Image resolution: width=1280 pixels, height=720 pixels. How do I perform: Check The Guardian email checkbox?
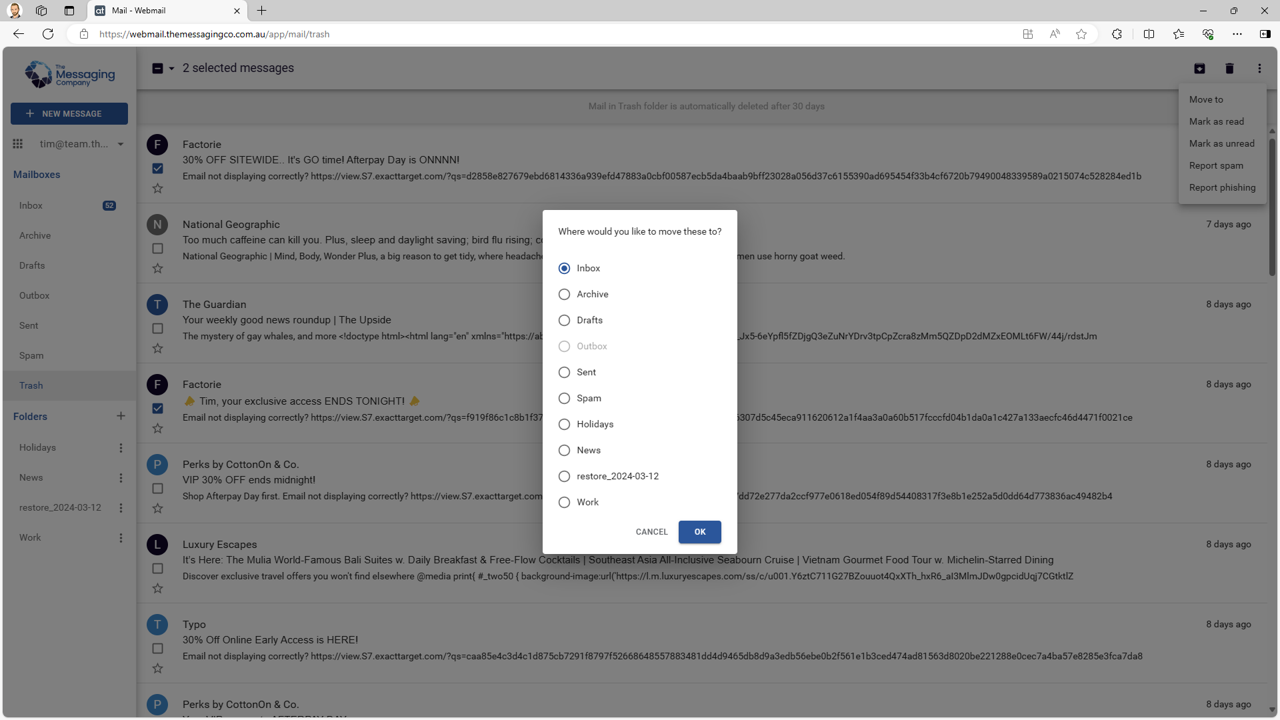[157, 328]
